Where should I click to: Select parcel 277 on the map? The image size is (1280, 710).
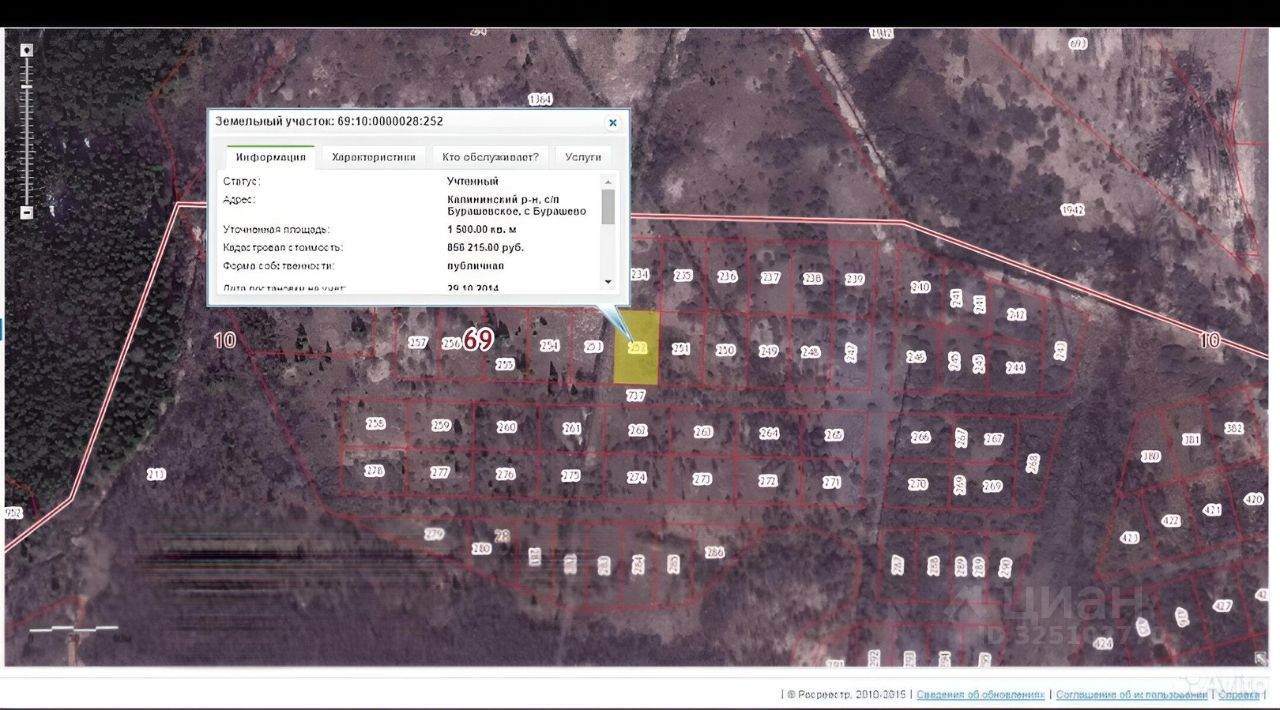pos(440,473)
